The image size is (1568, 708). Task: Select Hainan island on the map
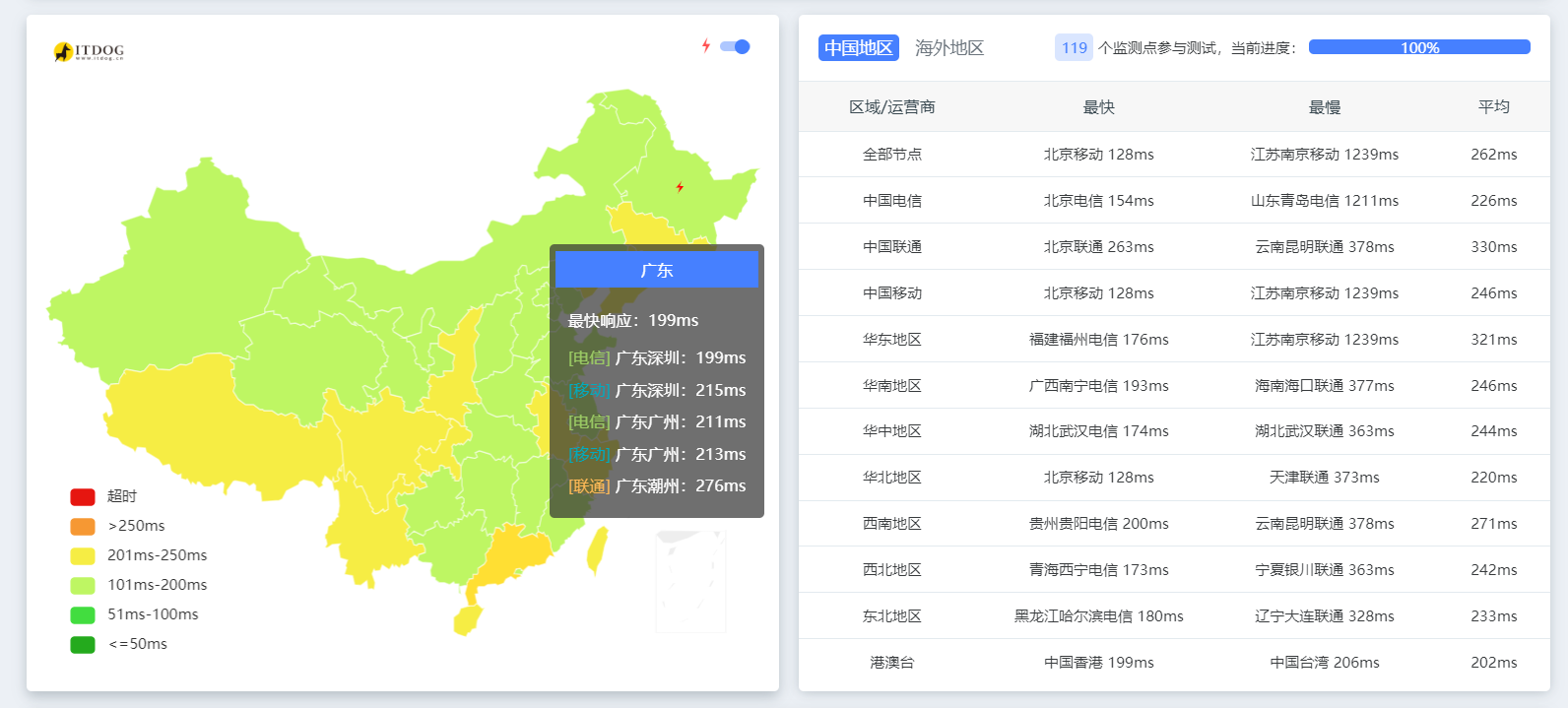467,620
